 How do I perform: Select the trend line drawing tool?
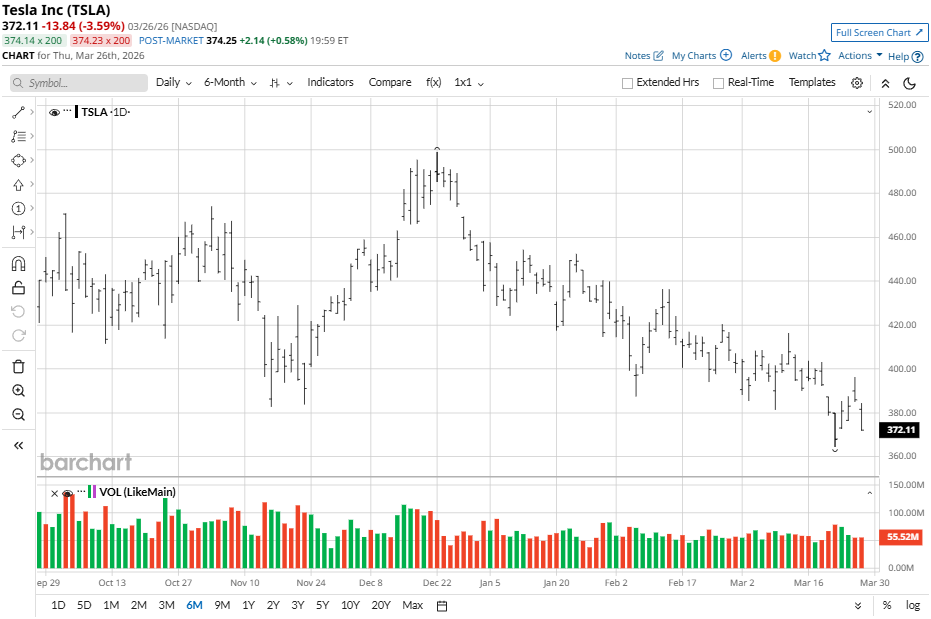pyautogui.click(x=18, y=112)
